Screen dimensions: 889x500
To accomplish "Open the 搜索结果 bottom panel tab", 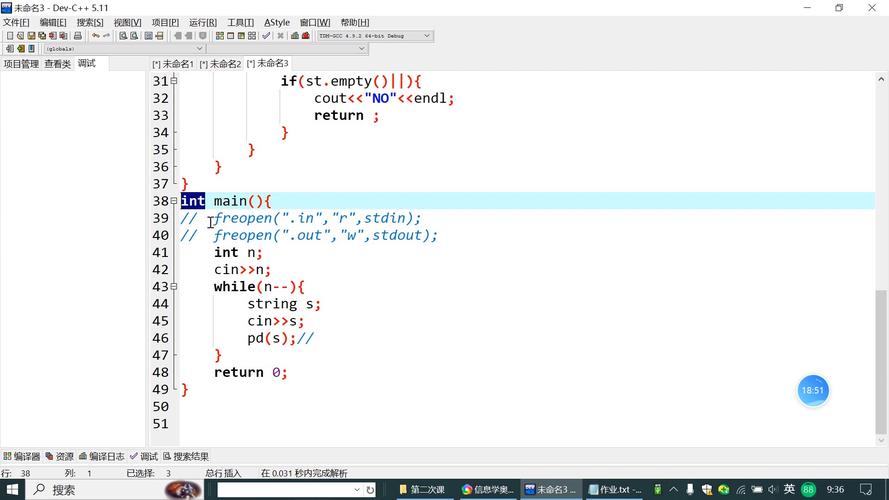I will [x=187, y=456].
